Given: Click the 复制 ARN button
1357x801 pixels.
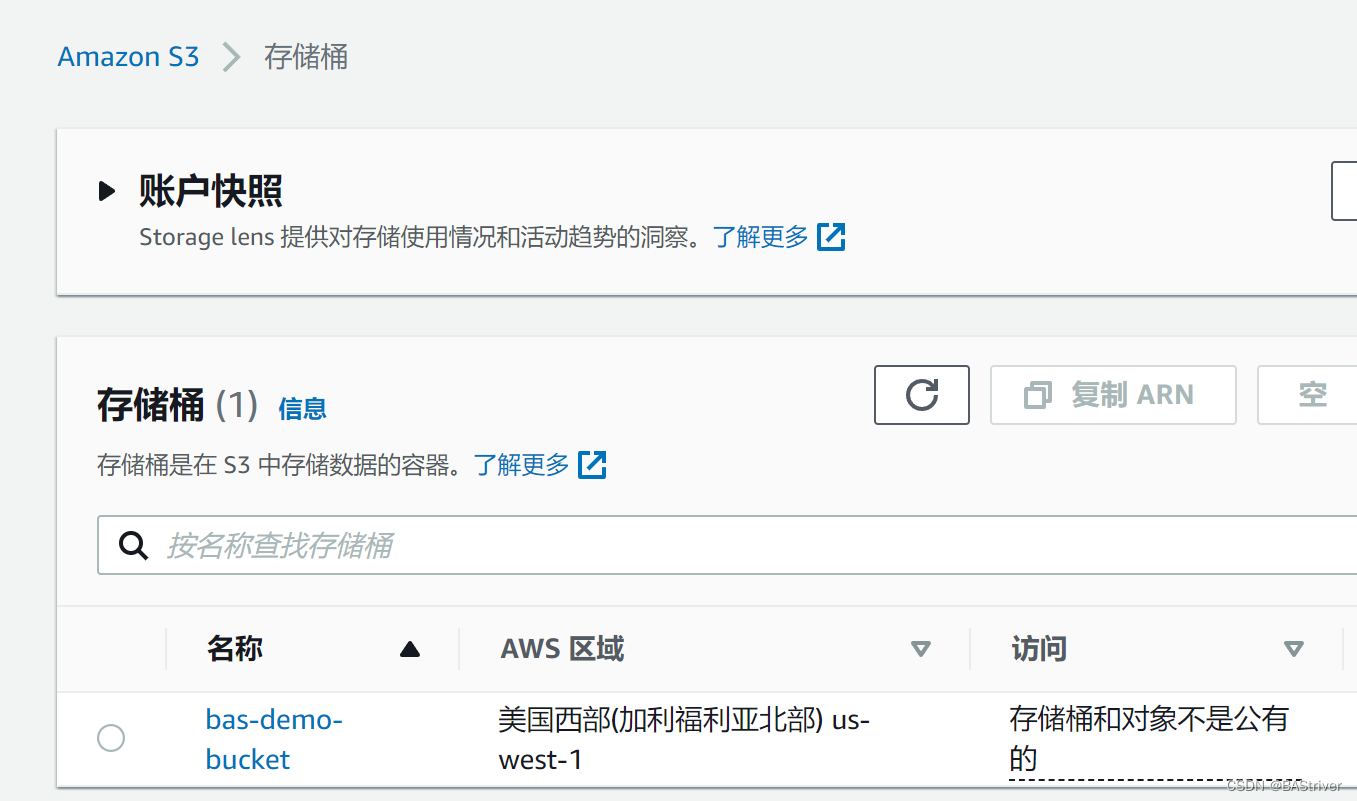Looking at the screenshot, I should tap(1113, 394).
